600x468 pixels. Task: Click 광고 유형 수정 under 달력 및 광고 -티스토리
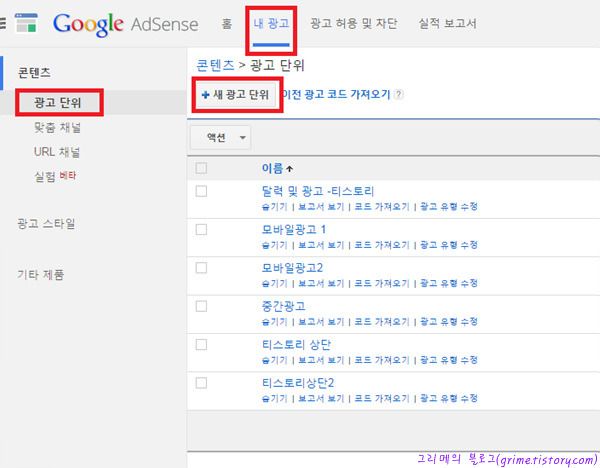pos(448,207)
